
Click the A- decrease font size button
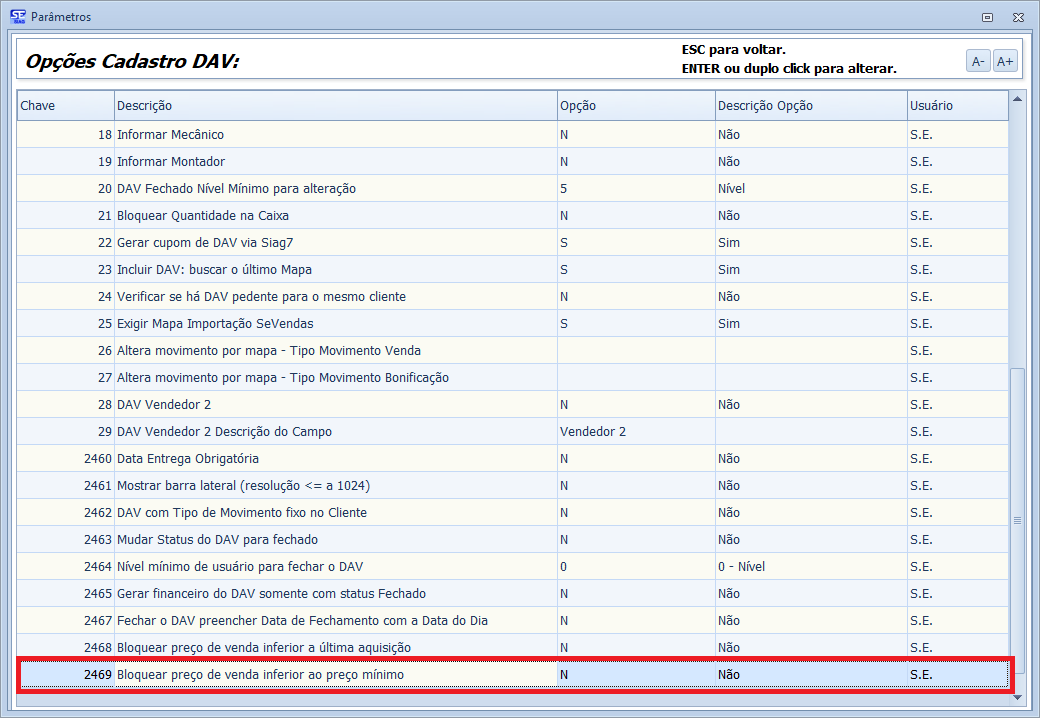978,61
